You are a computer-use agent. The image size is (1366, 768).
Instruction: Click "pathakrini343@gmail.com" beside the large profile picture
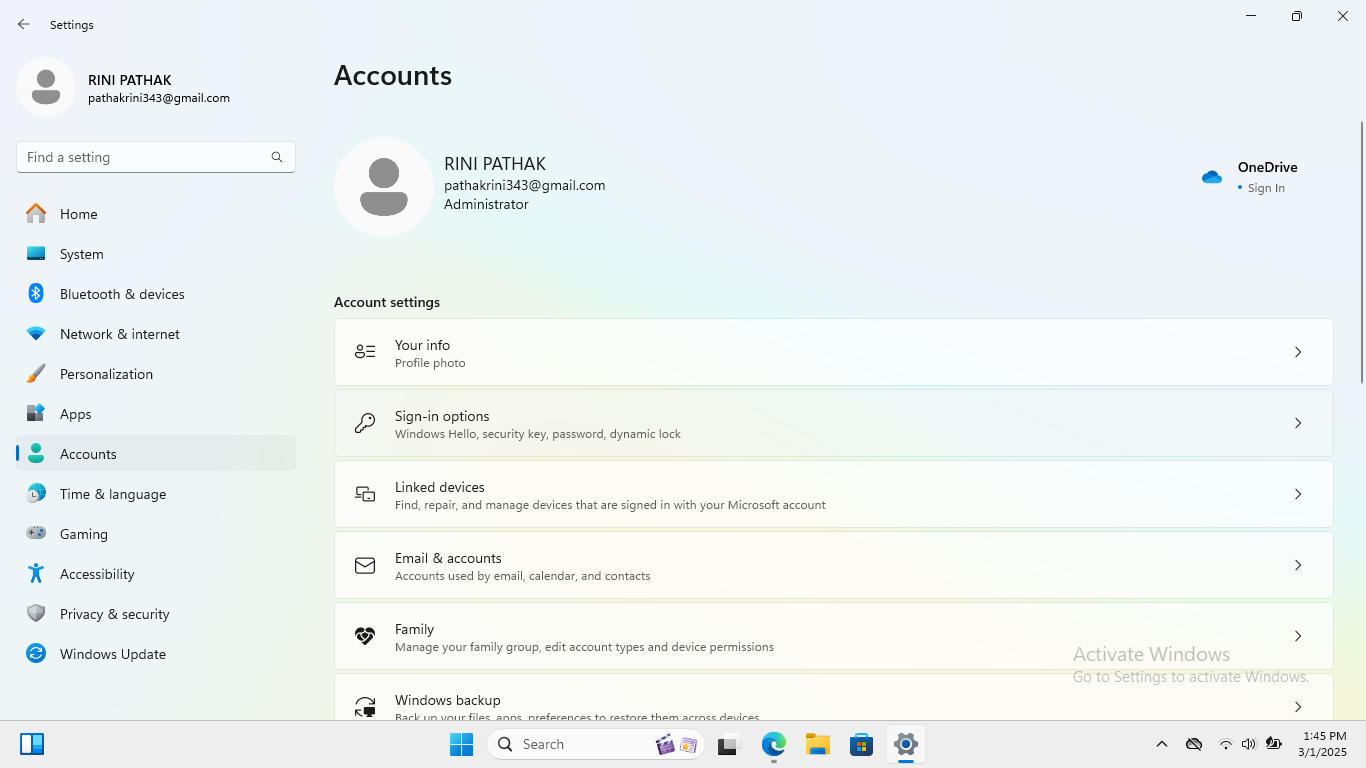(x=524, y=185)
